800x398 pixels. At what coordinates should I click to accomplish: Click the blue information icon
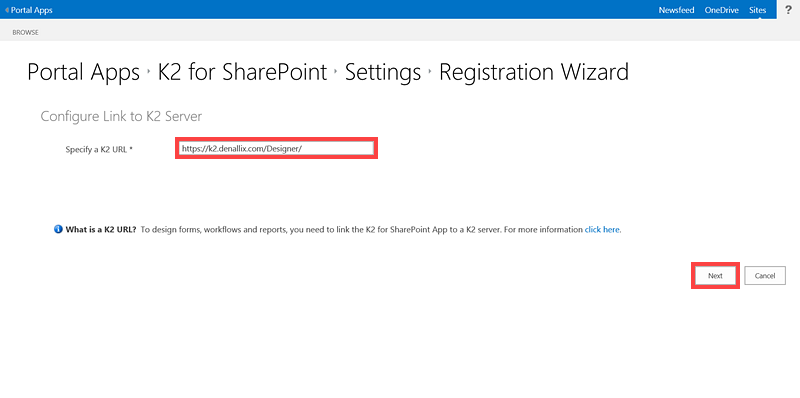(x=58, y=229)
